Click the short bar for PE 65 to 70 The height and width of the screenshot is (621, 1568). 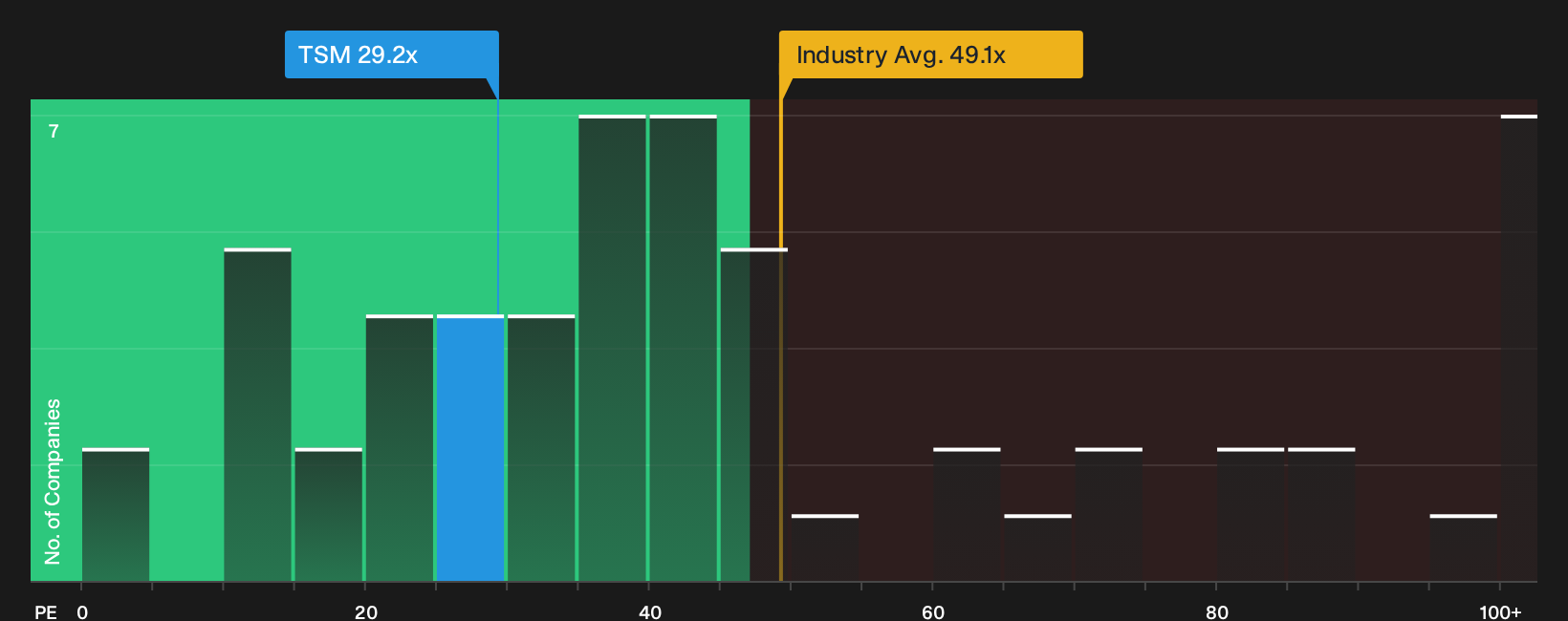coord(1038,548)
